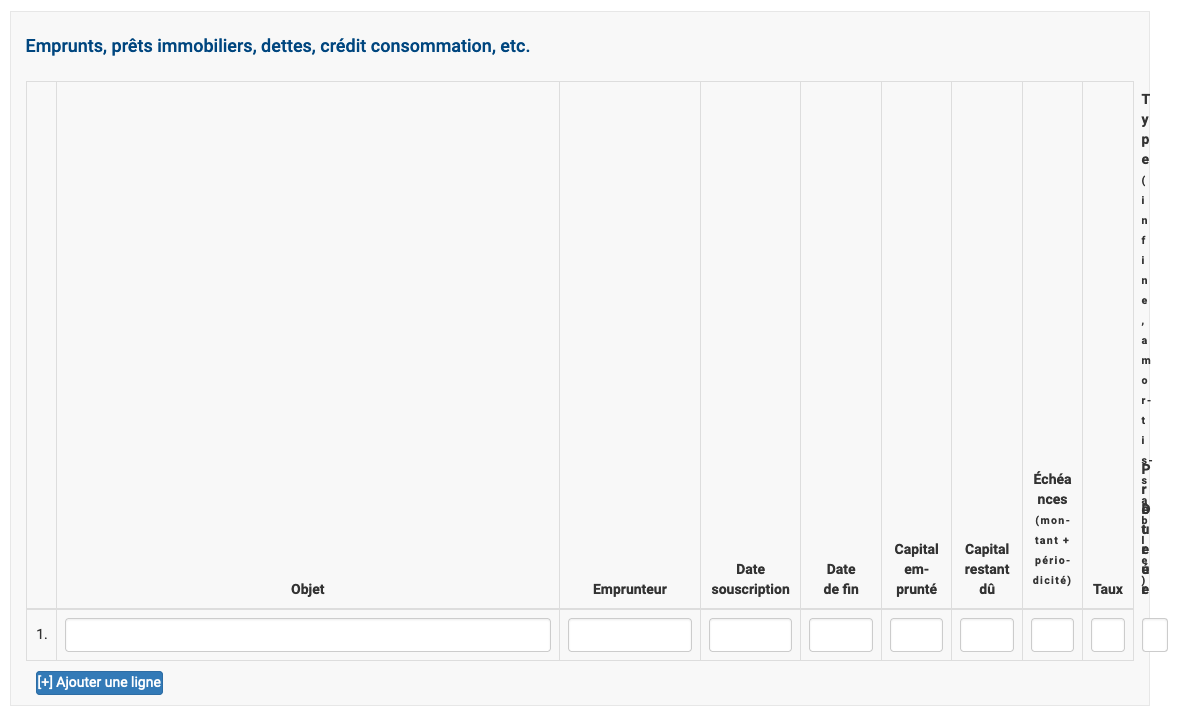Click the Taux column header

tap(1108, 589)
